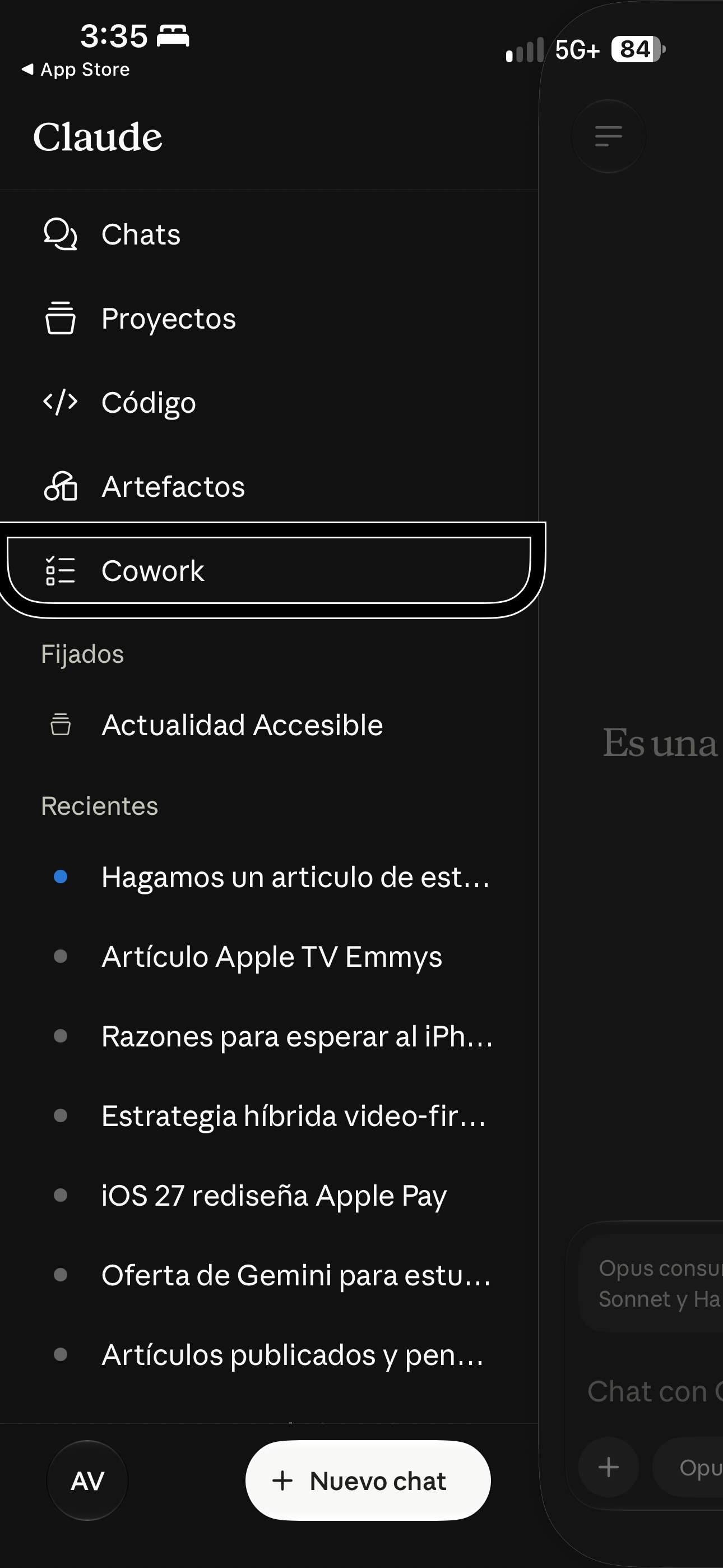Tap the Chat con message input field
The width and height of the screenshot is (723, 1568).
[655, 1391]
